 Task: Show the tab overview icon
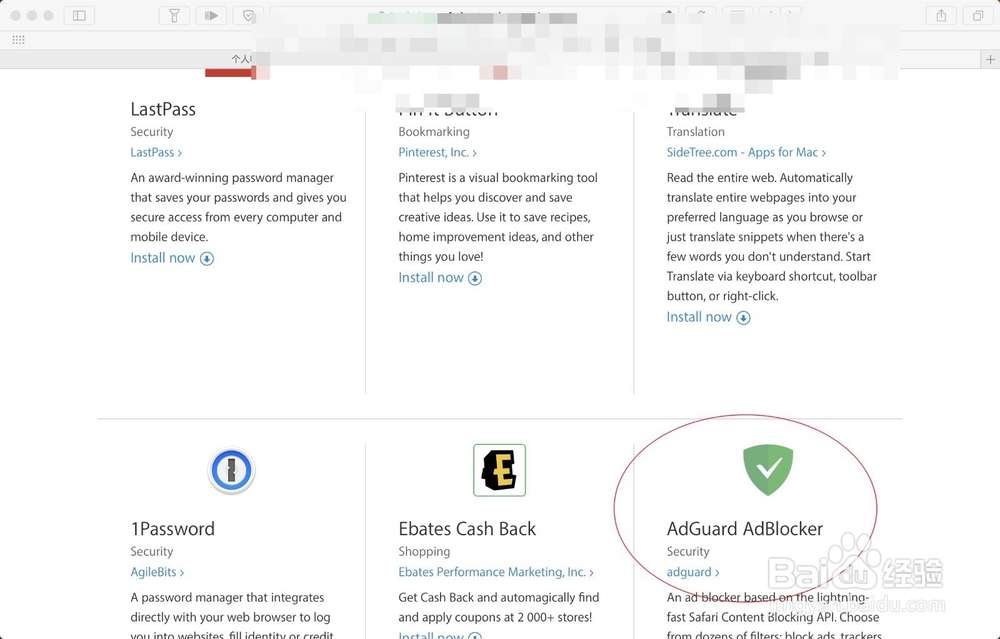click(978, 15)
